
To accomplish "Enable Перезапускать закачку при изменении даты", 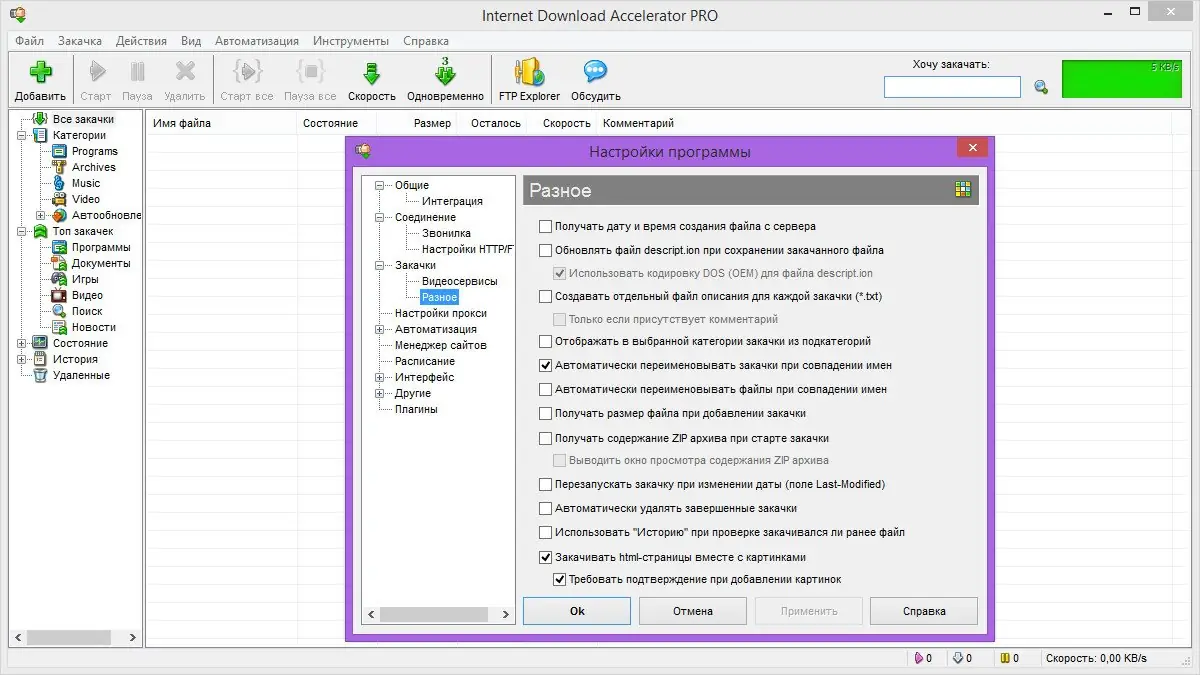I will tap(545, 484).
